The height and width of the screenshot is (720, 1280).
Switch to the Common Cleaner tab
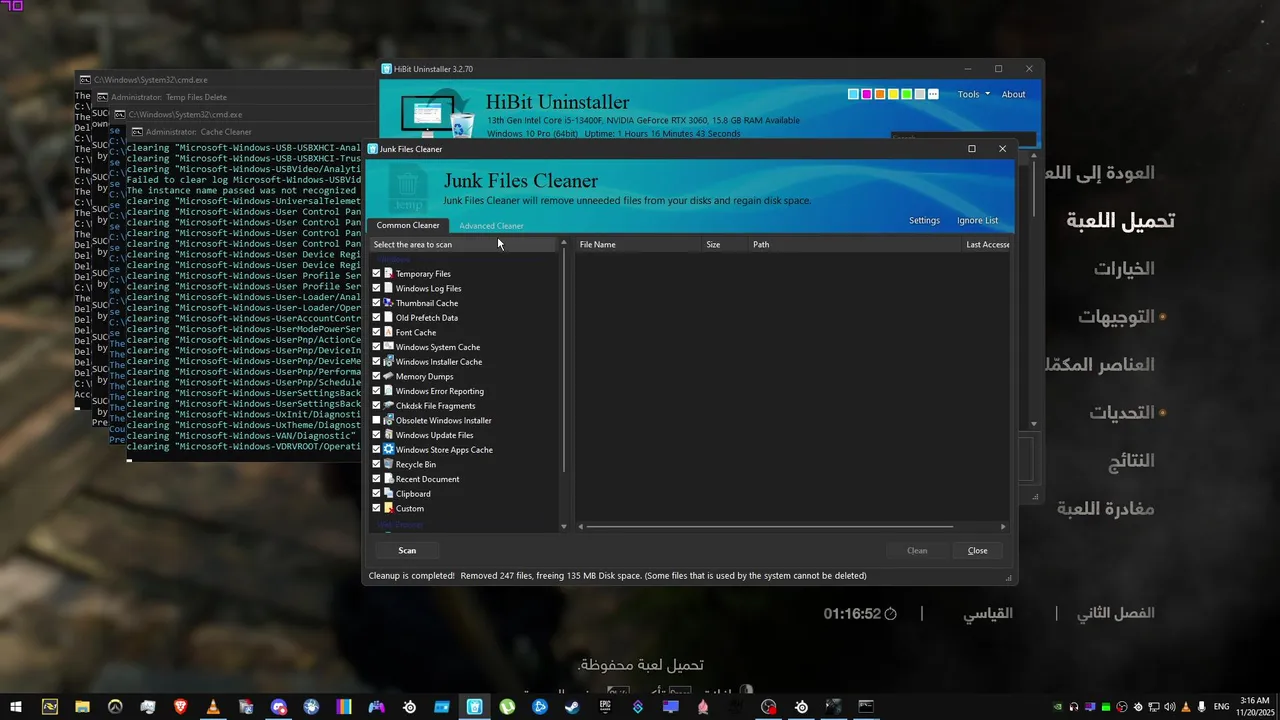408,225
